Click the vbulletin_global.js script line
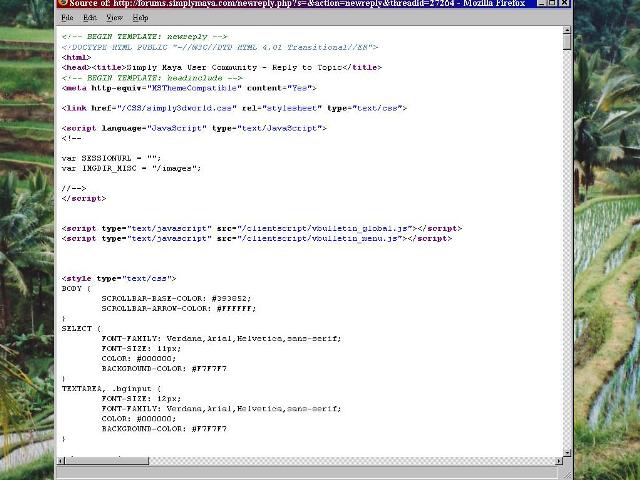 pos(262,229)
